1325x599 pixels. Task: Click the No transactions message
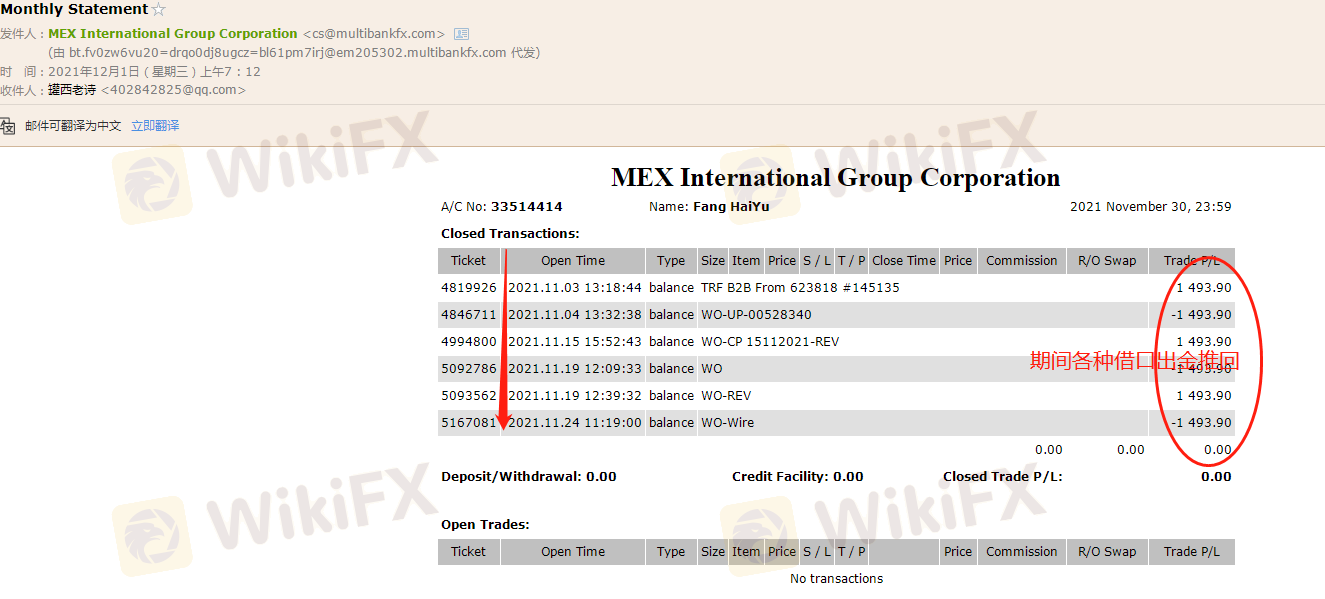837,579
